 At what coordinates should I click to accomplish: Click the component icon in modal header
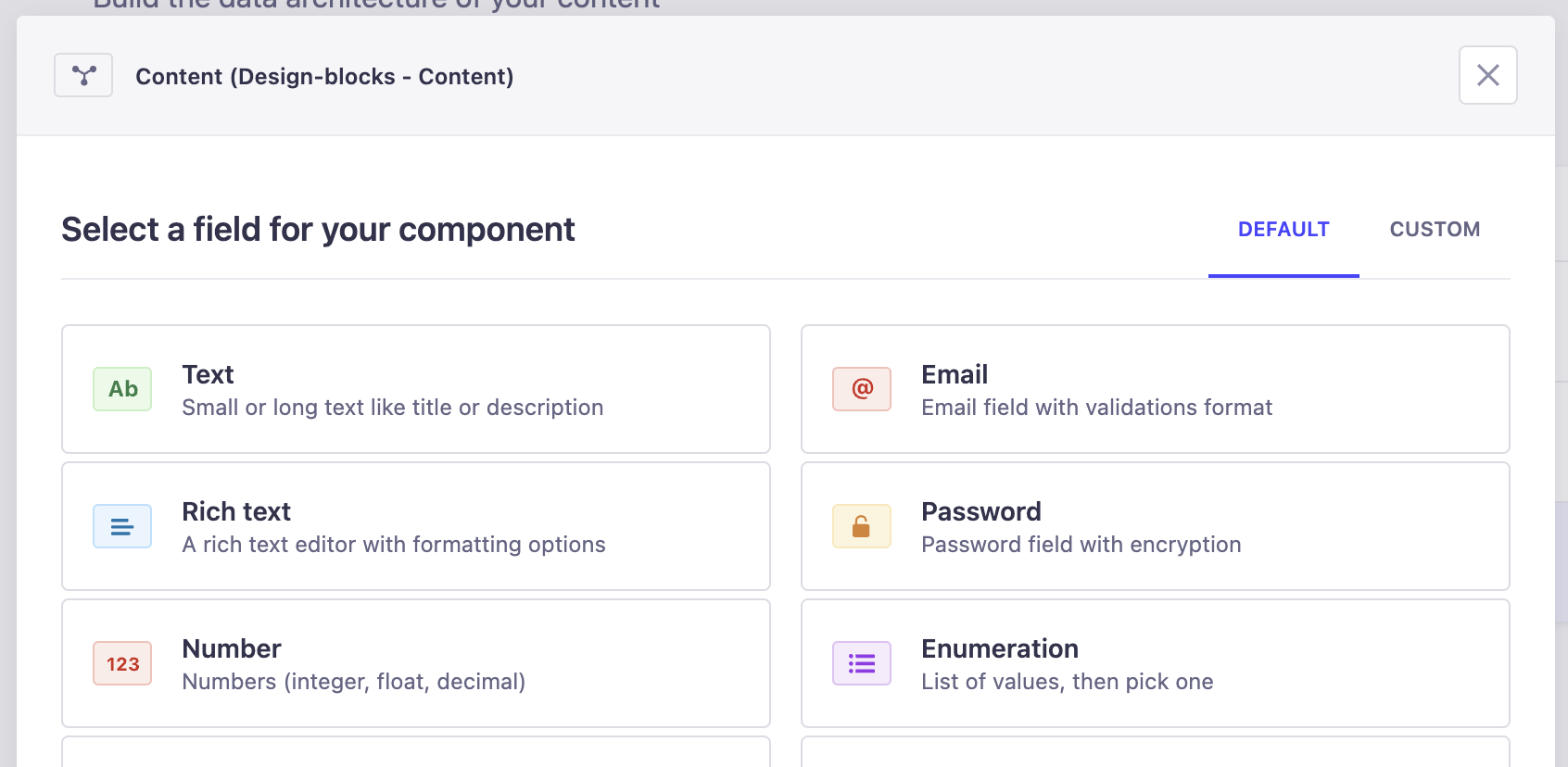pyautogui.click(x=83, y=75)
